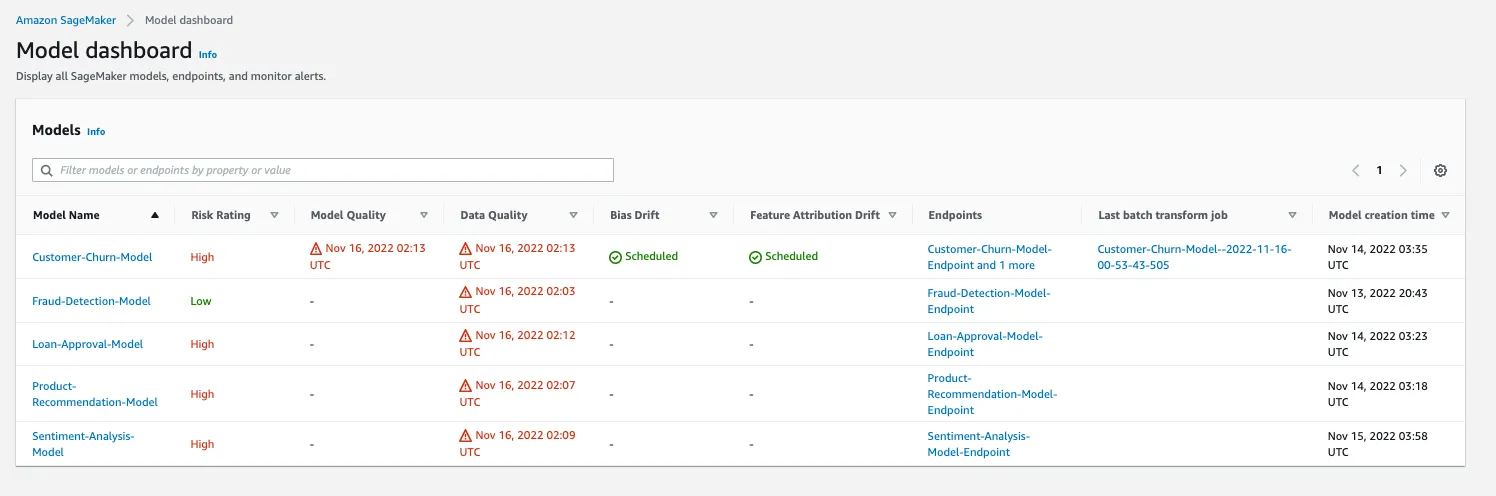Click Bias Drift Scheduled status for Customer-Churn-Model
Viewport: 1496px width, 496px height.
[644, 257]
